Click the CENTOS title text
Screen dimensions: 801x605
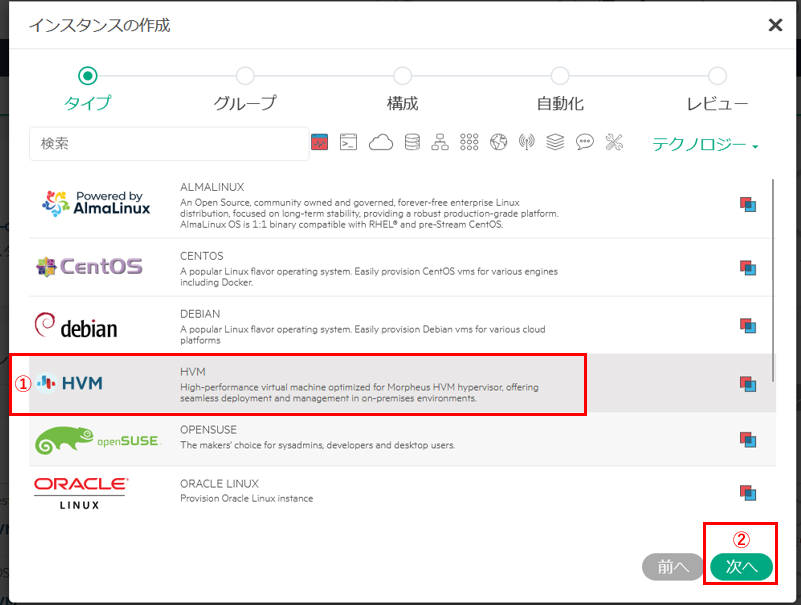click(x=202, y=256)
